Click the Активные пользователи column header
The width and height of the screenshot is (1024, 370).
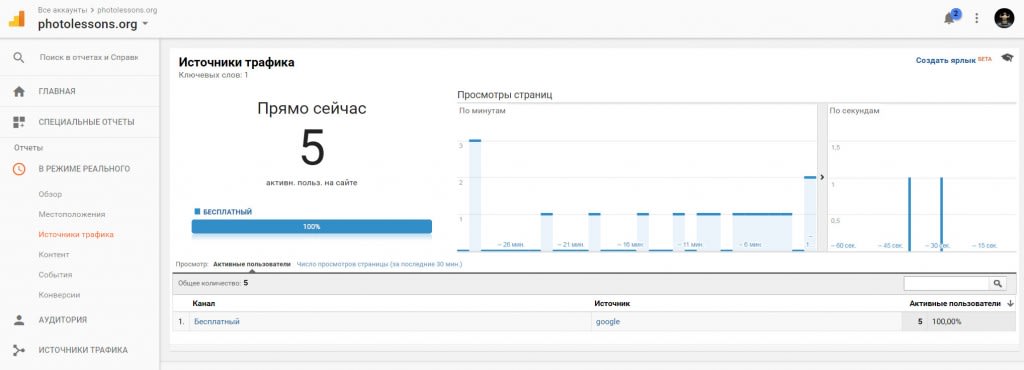(x=954, y=303)
